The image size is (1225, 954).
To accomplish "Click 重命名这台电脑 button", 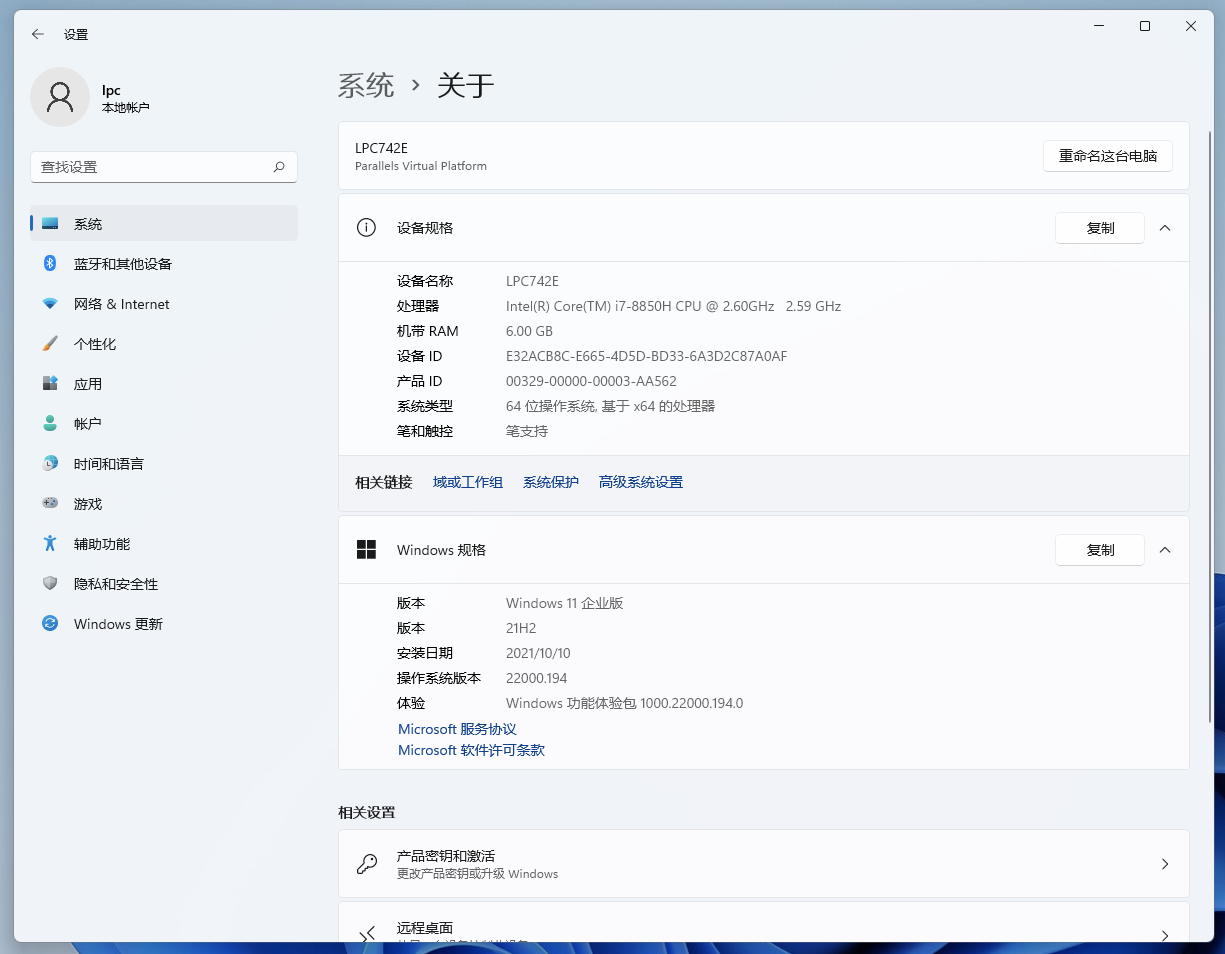I will pos(1108,156).
